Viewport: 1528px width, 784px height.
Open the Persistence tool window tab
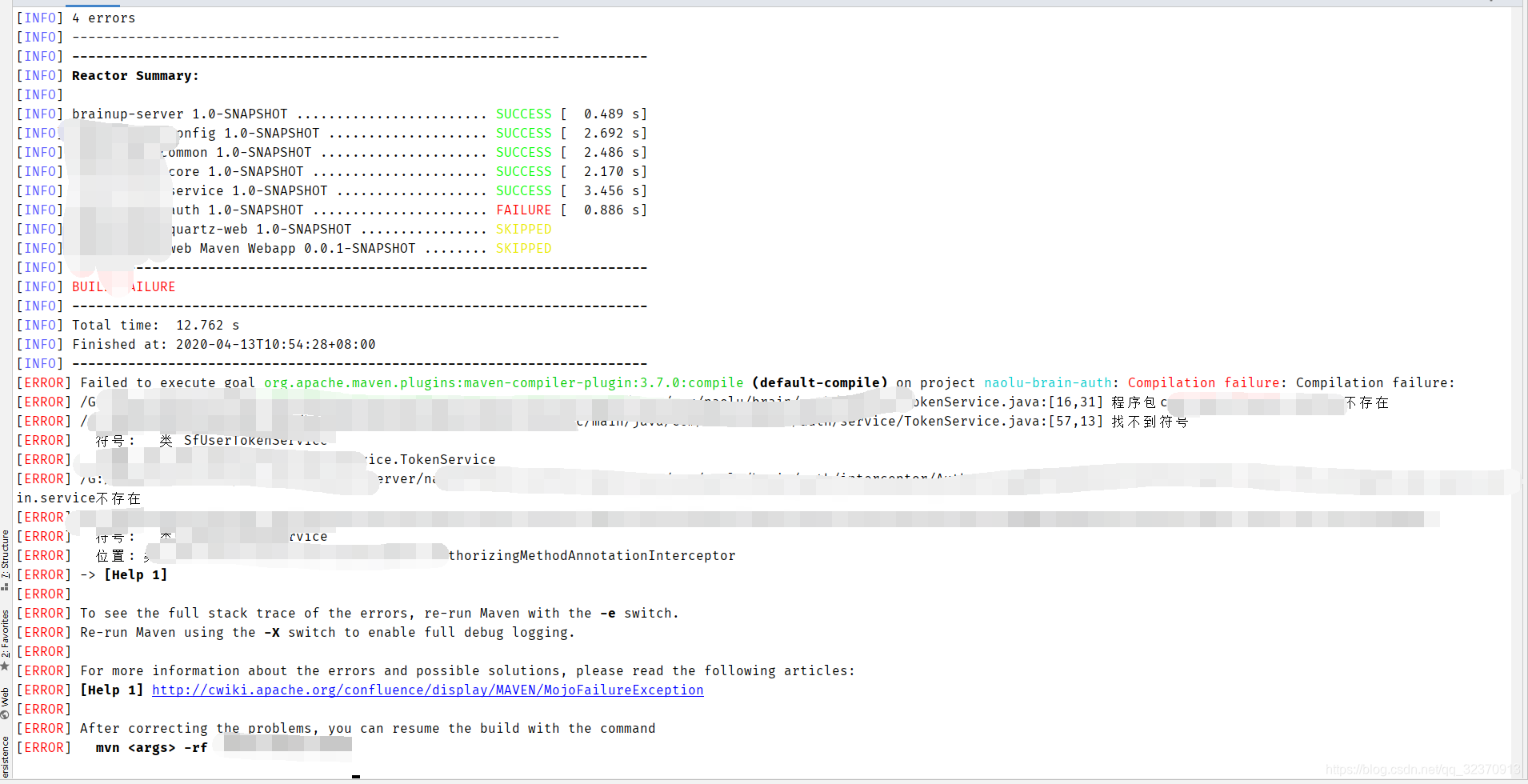(6, 758)
